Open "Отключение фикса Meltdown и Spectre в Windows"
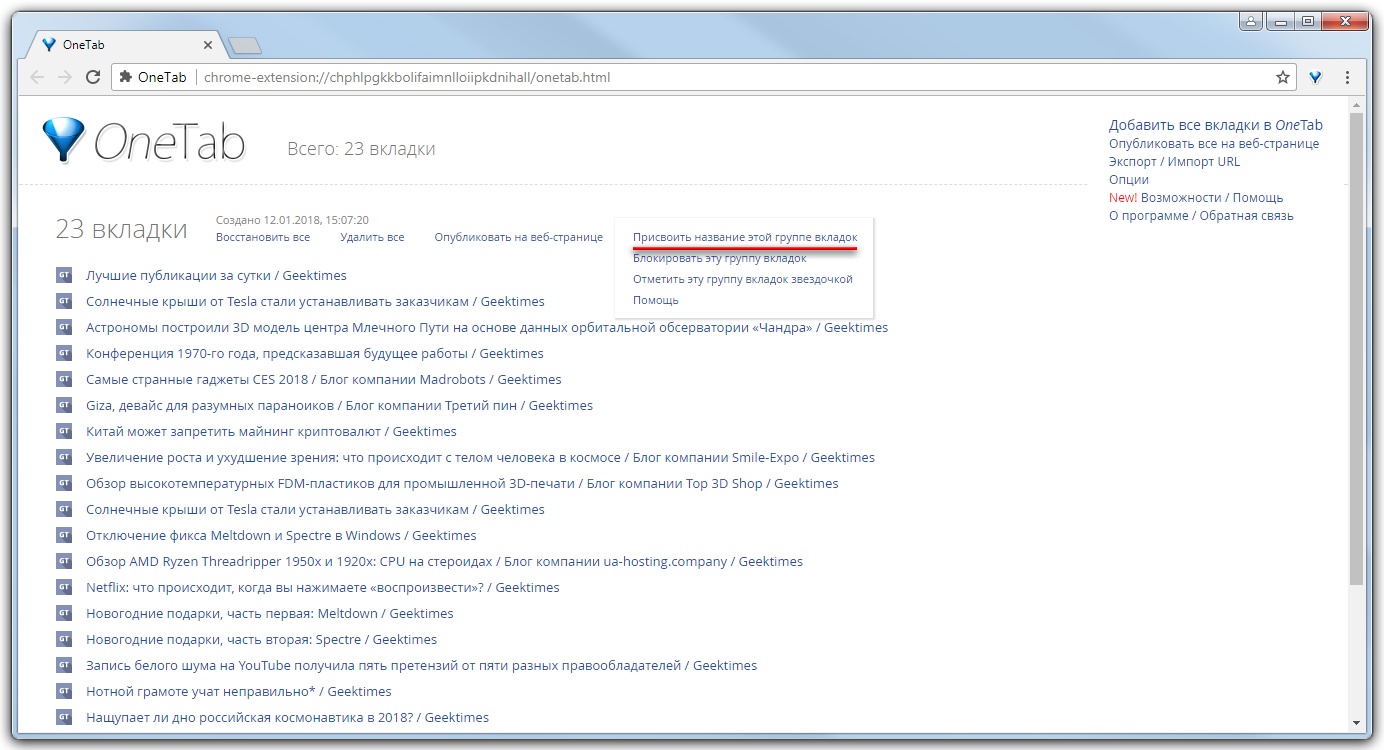The height and width of the screenshot is (750, 1384). tap(281, 535)
